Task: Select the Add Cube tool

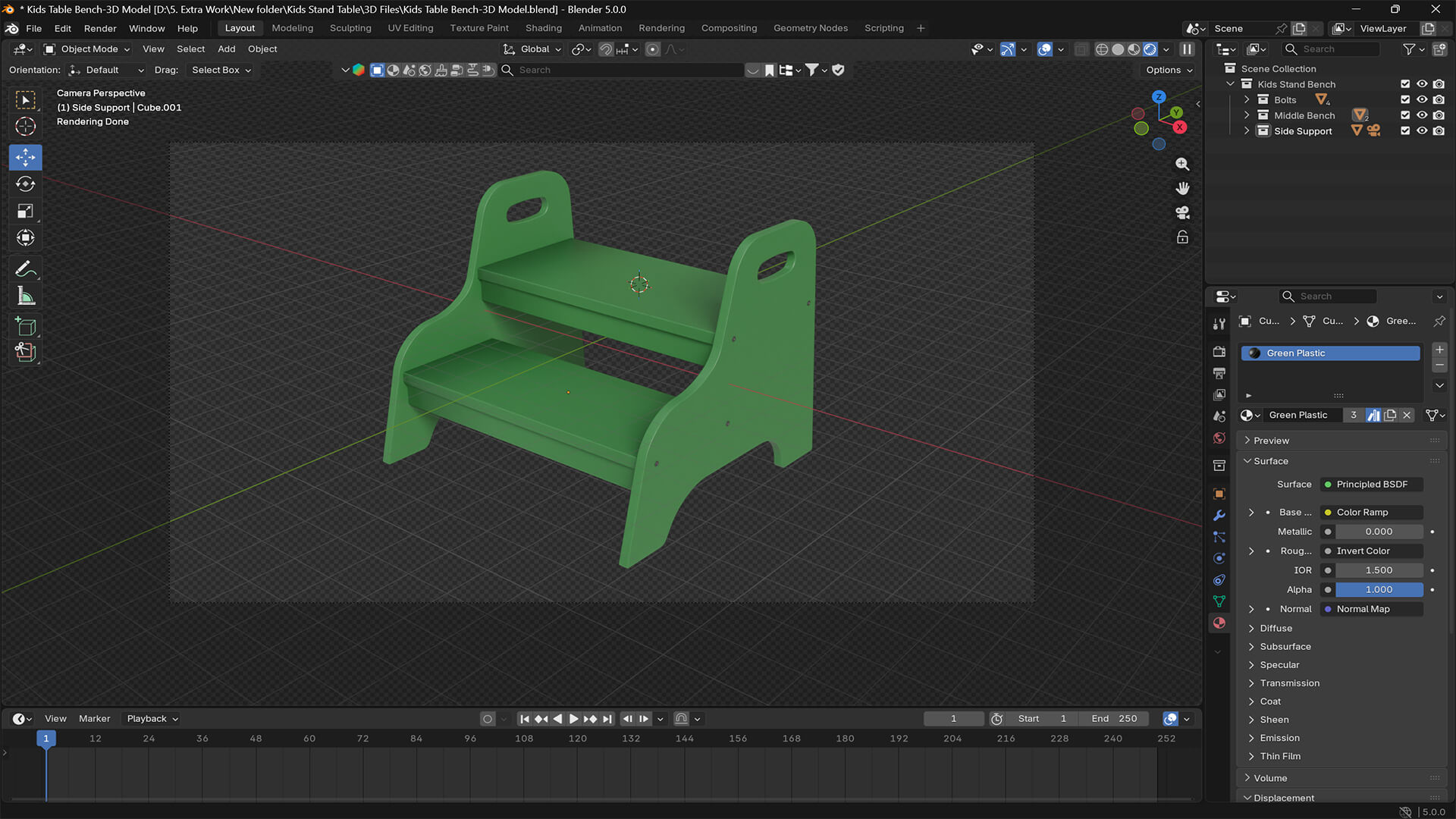Action: coord(25,327)
